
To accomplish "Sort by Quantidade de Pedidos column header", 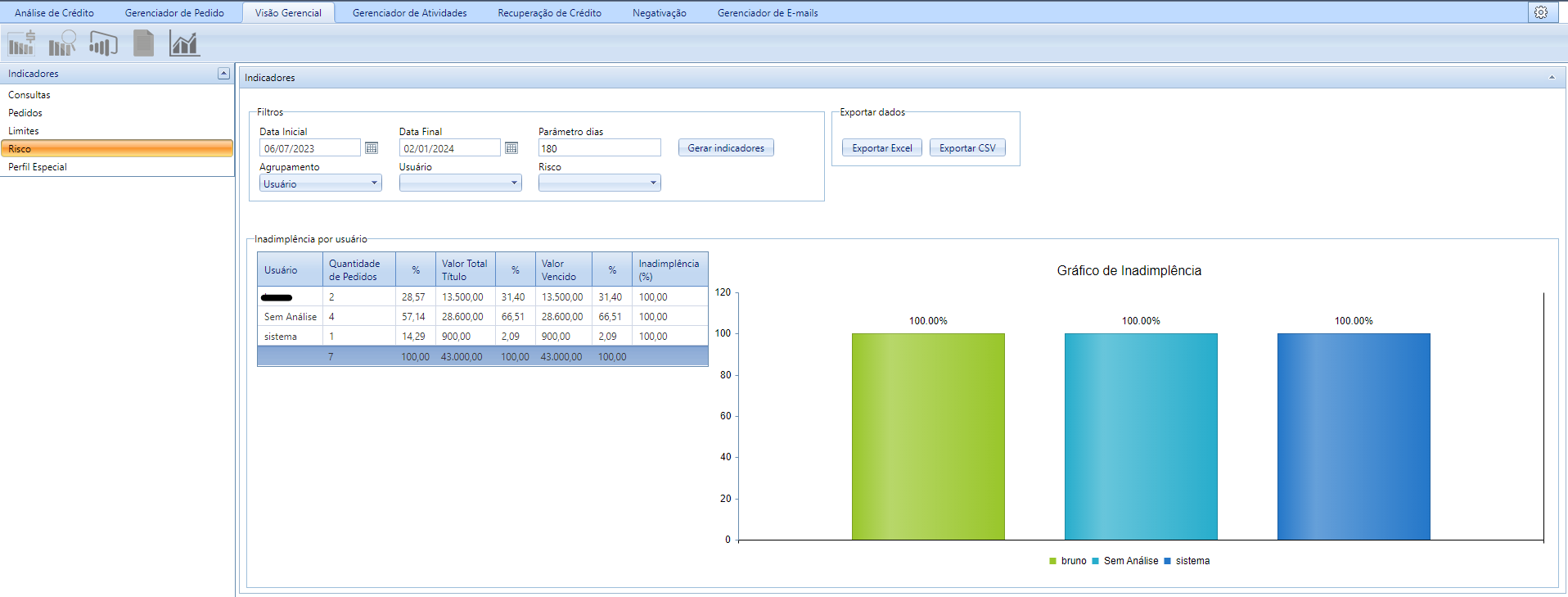I will tap(359, 270).
